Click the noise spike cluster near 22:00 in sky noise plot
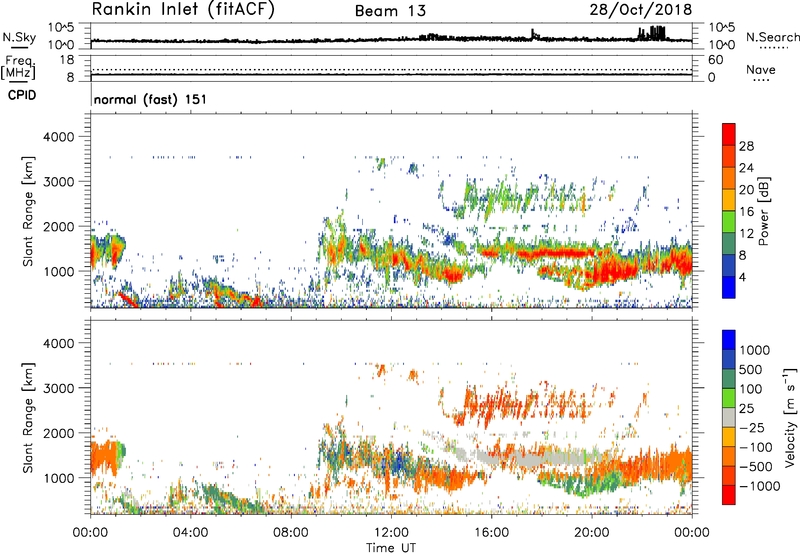Viewport: 800px width, 554px height. coord(652,33)
